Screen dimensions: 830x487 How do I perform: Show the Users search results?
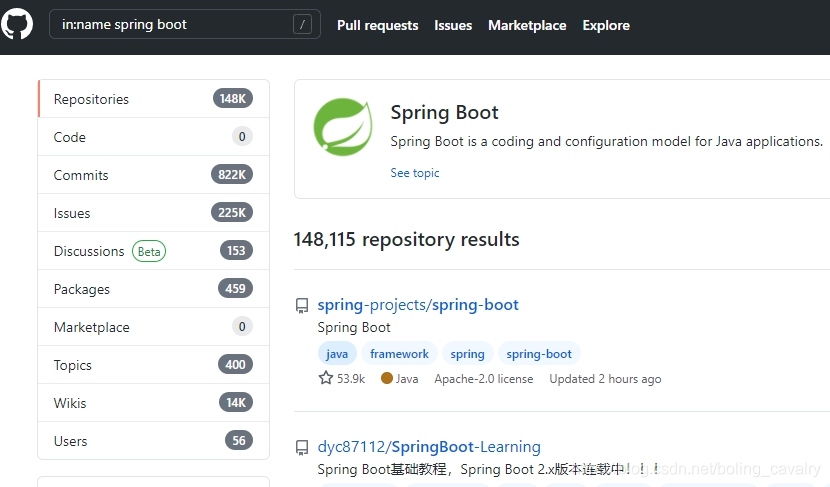pos(154,441)
